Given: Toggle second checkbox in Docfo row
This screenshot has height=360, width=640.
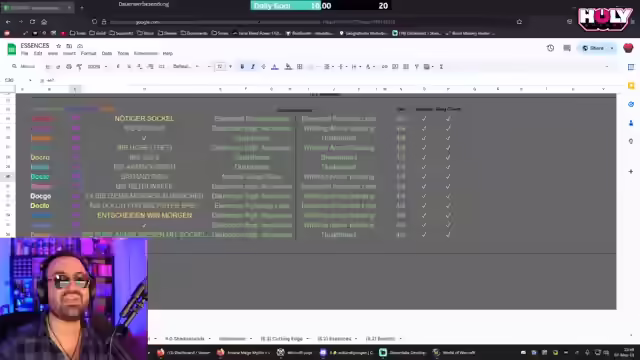Looking at the screenshot, I should pos(448,206).
